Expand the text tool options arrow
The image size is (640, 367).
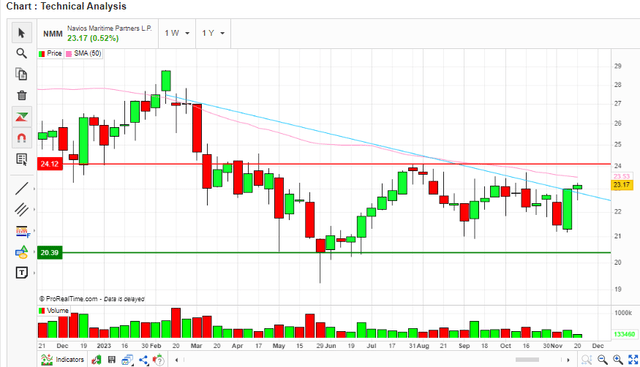[34, 273]
